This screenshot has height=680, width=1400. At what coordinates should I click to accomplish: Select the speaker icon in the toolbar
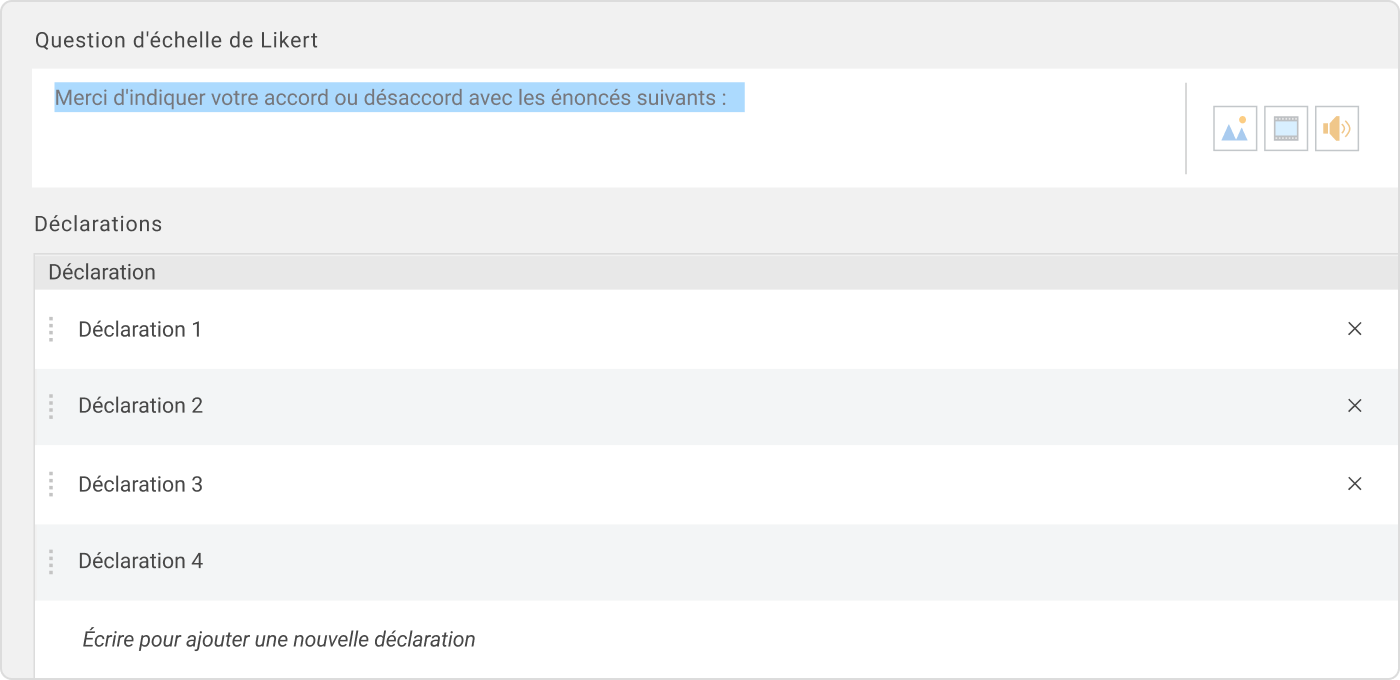pos(1337,128)
